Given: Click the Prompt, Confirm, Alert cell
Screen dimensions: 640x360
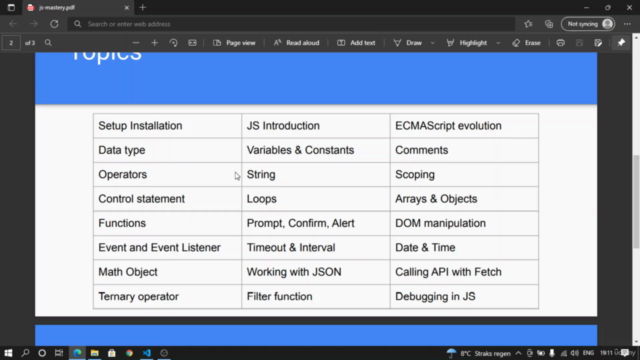Looking at the screenshot, I should click(x=316, y=223).
